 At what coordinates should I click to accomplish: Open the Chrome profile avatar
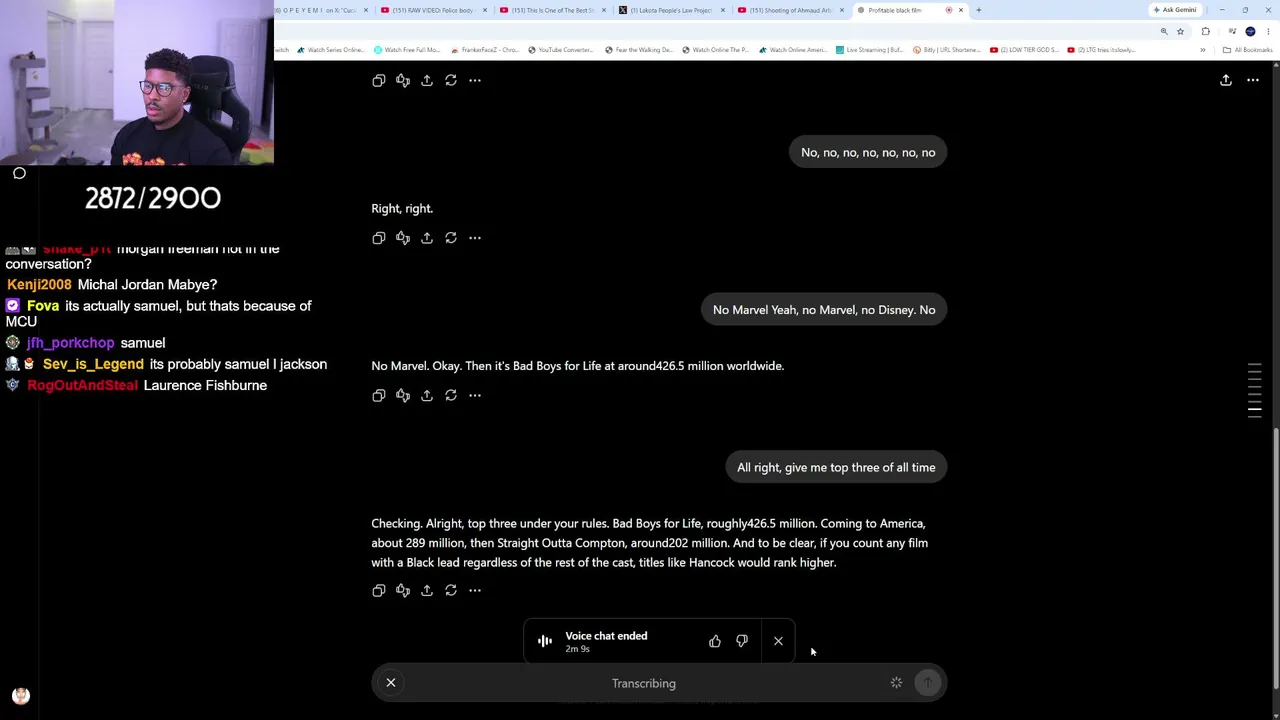pyautogui.click(x=1250, y=31)
